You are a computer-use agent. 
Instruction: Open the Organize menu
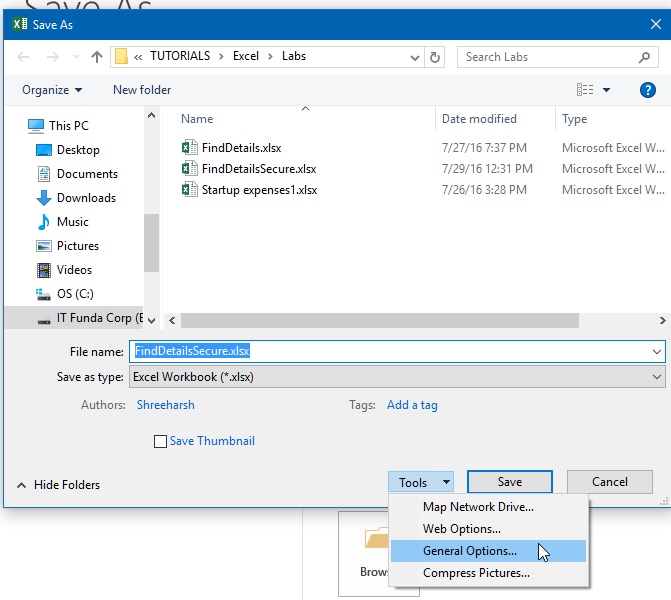[52, 90]
